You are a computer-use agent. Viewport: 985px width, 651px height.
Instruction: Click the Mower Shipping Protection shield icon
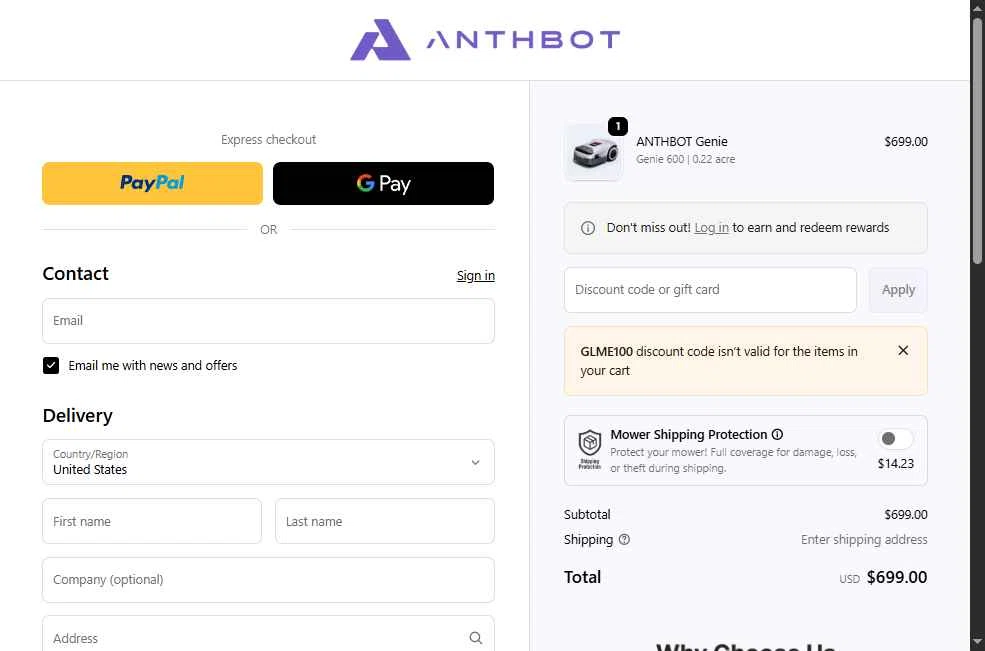(589, 449)
